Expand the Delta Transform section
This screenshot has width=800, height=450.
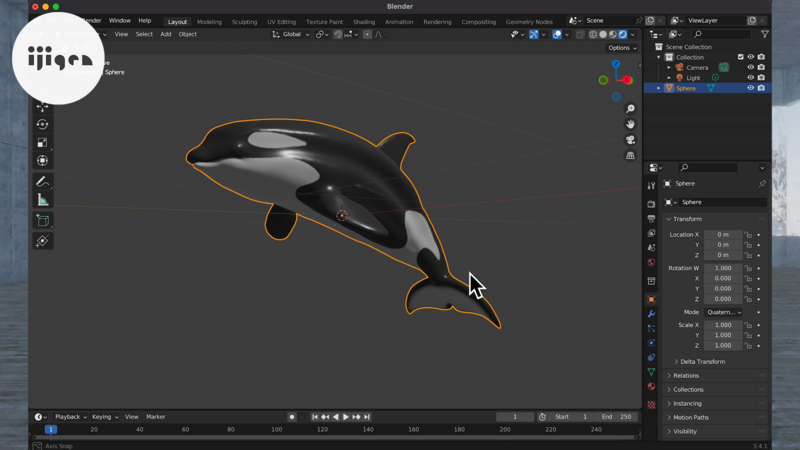[702, 362]
